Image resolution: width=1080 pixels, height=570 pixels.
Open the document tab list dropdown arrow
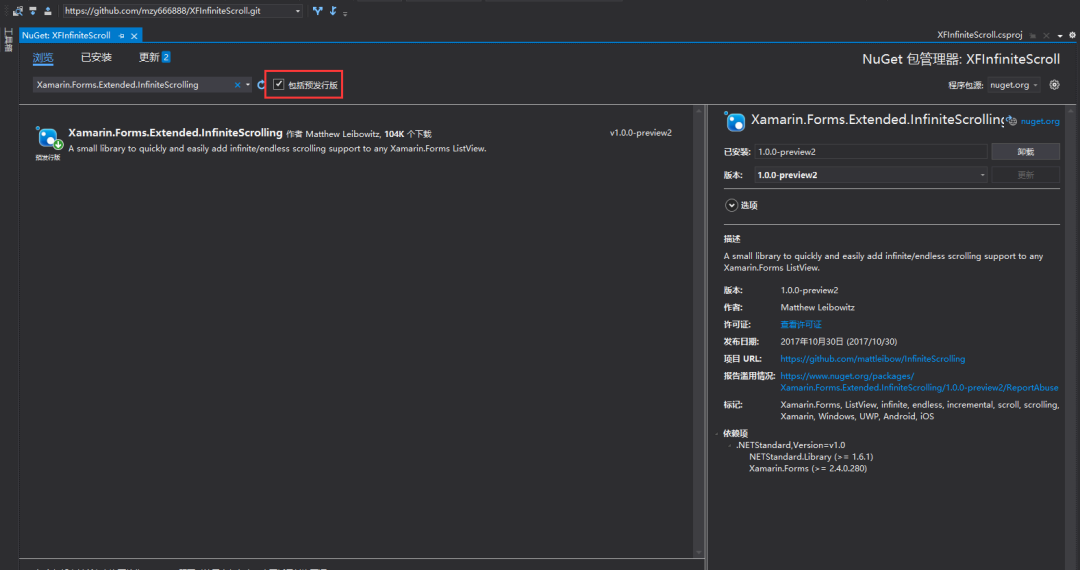[x=1060, y=36]
